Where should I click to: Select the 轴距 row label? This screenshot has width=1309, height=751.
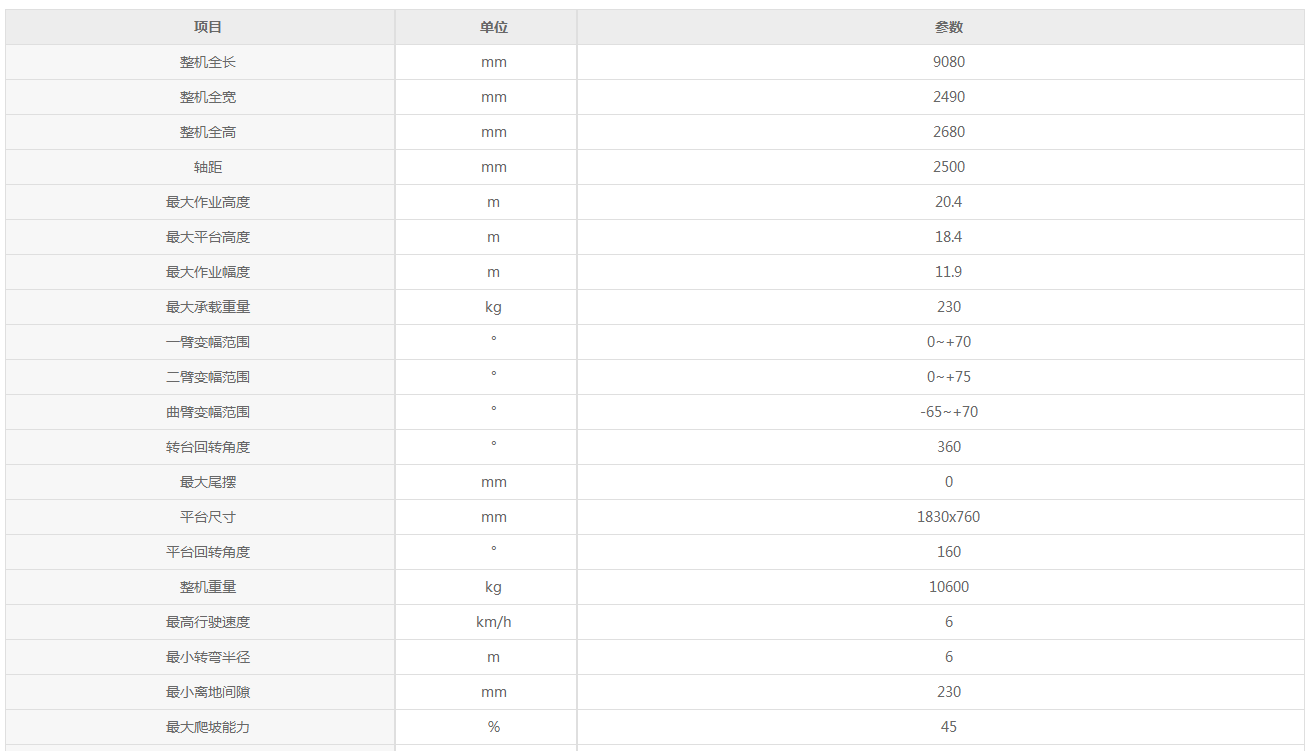click(x=208, y=167)
